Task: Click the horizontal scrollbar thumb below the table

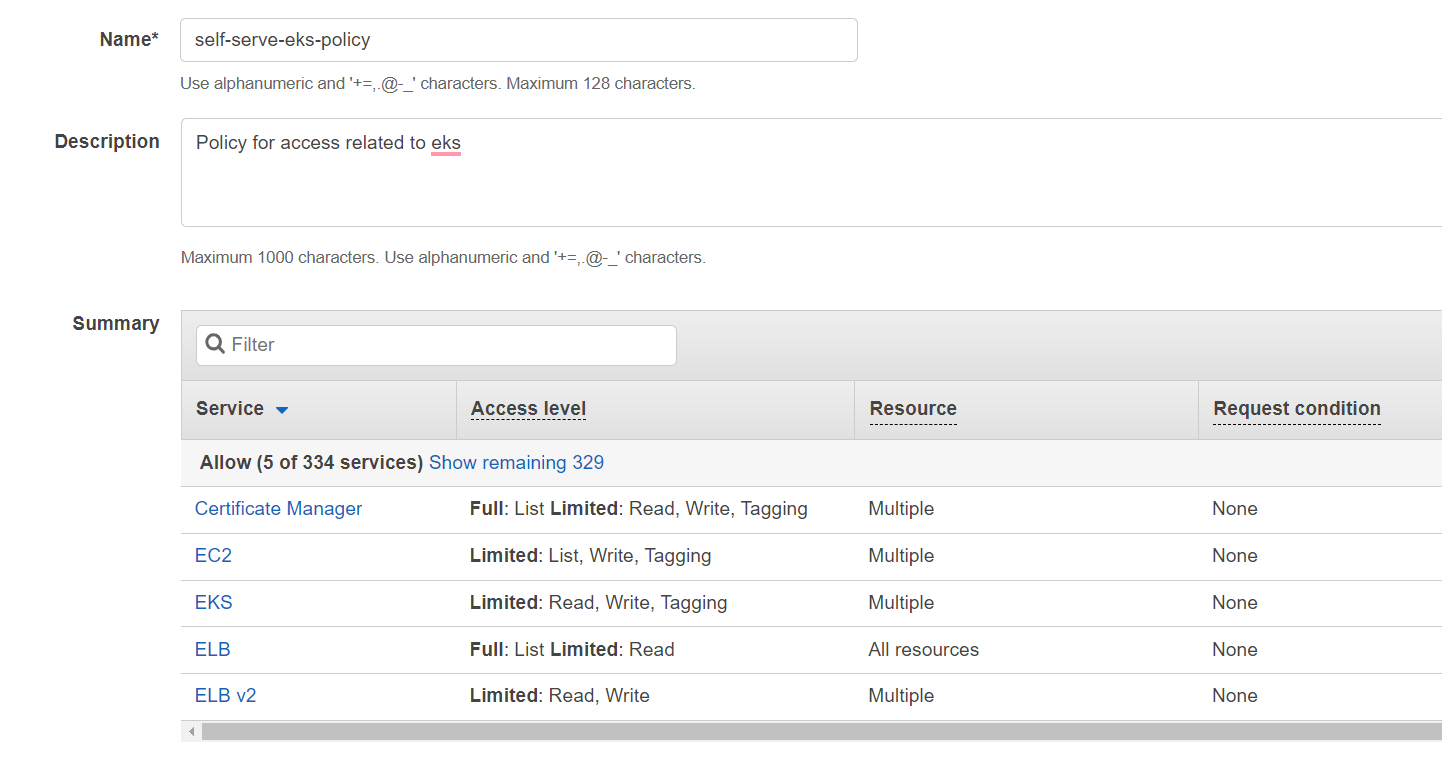Action: coord(821,732)
